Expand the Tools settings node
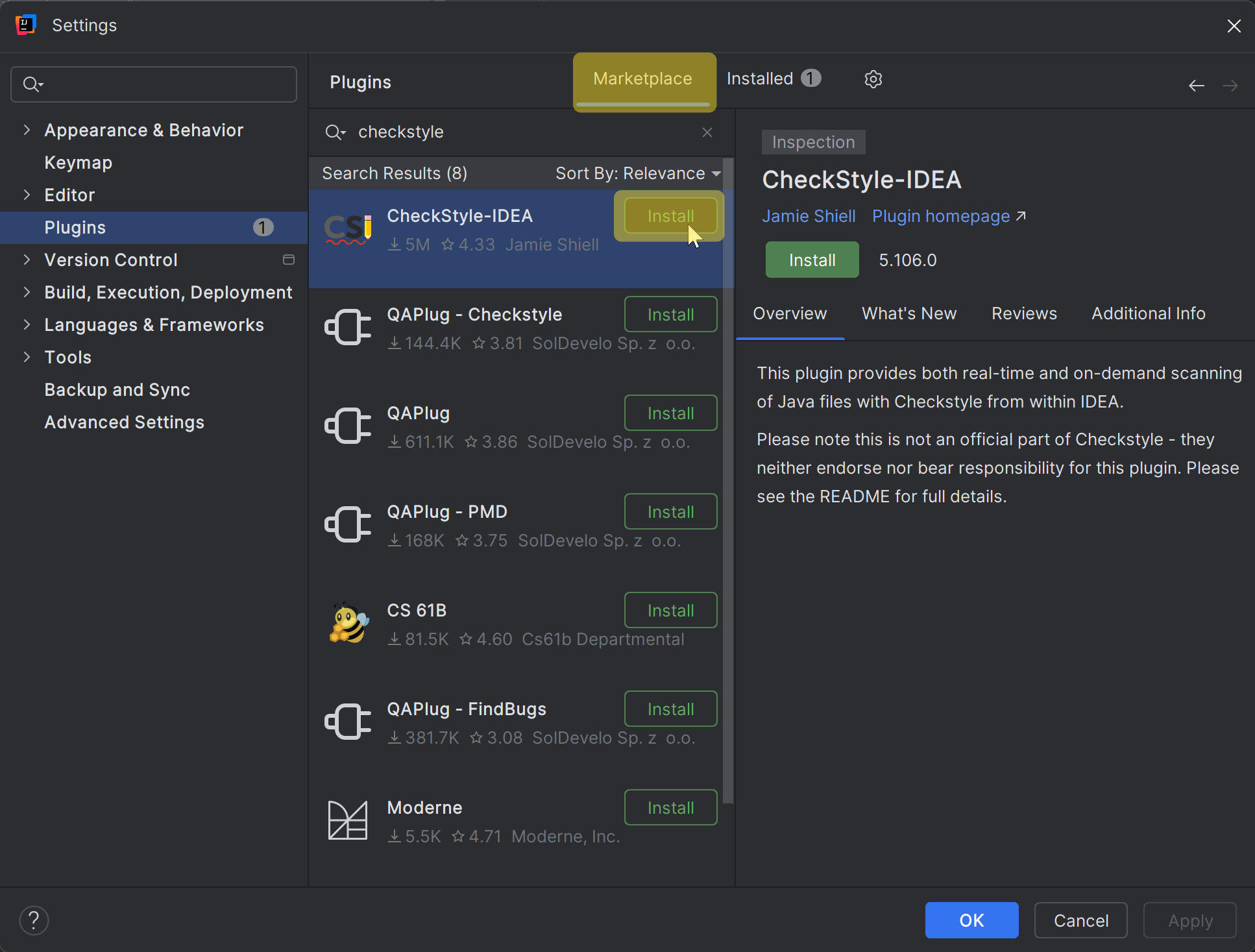The image size is (1255, 952). coord(27,357)
